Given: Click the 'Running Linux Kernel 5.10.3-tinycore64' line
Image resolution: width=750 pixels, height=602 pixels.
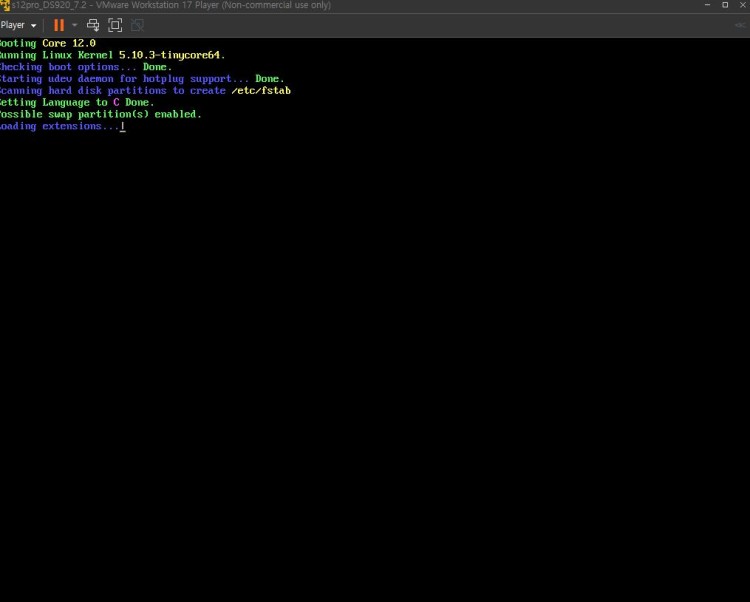Looking at the screenshot, I should click(x=112, y=55).
